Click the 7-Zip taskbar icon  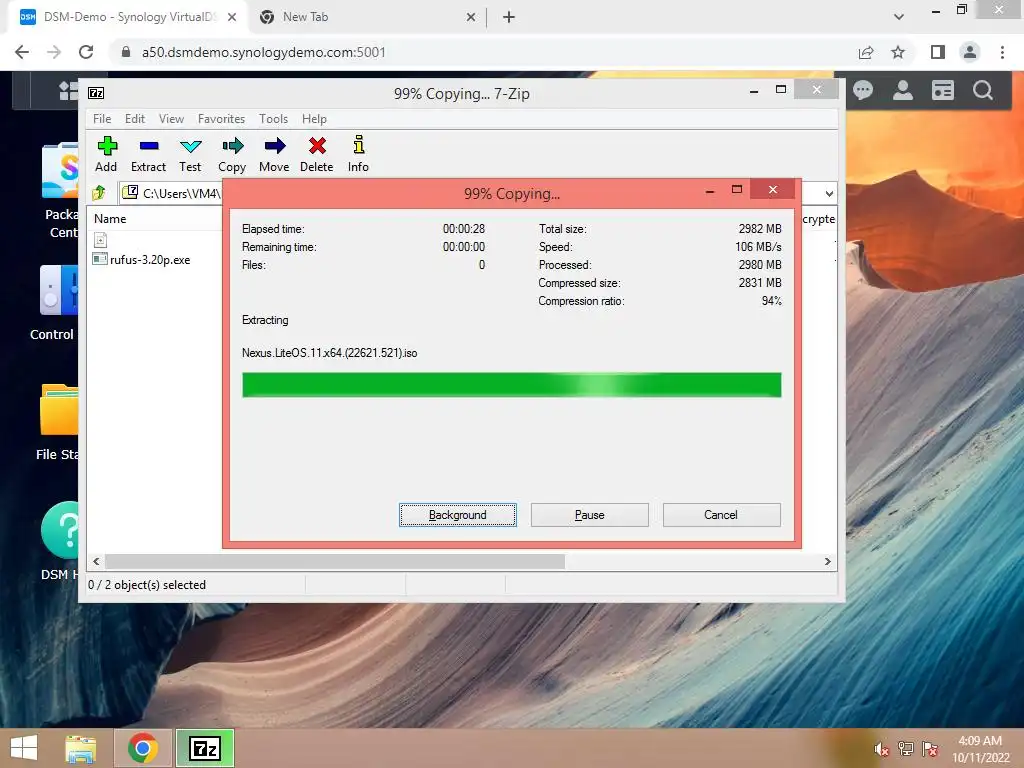205,748
